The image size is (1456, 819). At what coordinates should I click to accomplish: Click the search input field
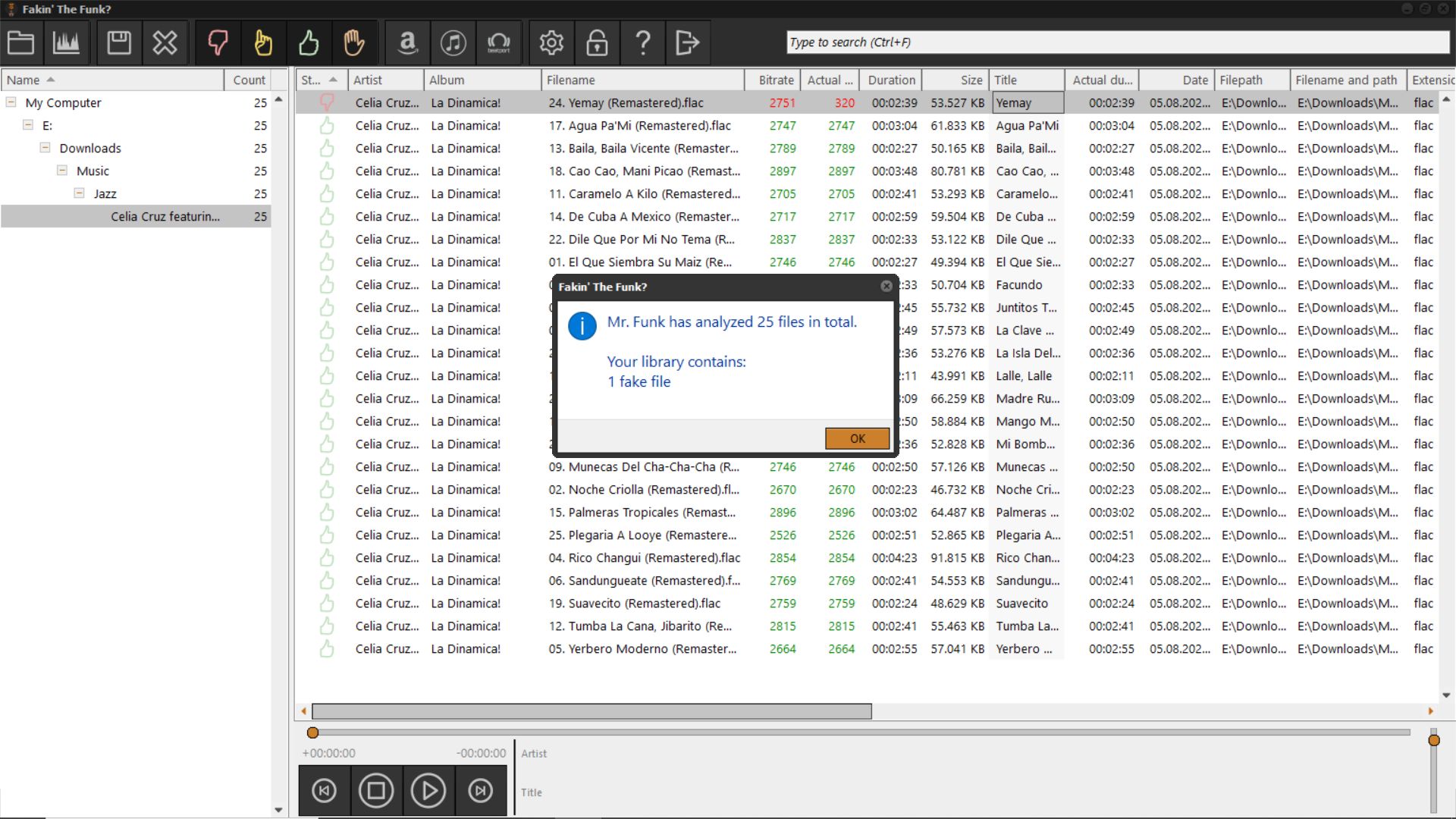point(1116,42)
